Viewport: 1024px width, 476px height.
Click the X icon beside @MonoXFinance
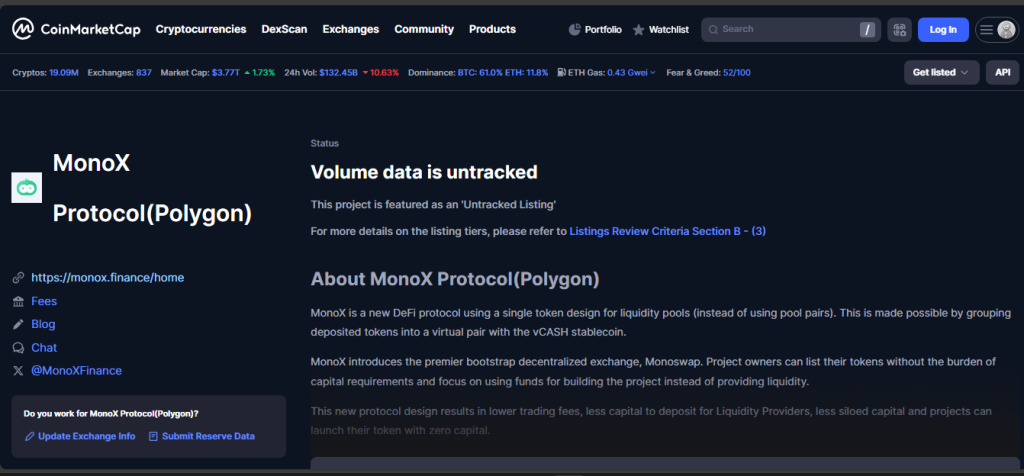tap(18, 371)
